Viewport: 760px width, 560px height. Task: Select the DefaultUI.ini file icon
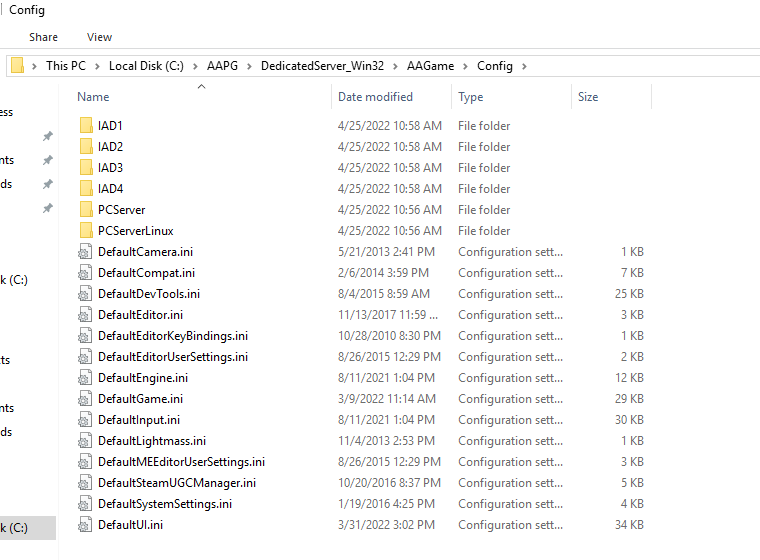coord(85,525)
